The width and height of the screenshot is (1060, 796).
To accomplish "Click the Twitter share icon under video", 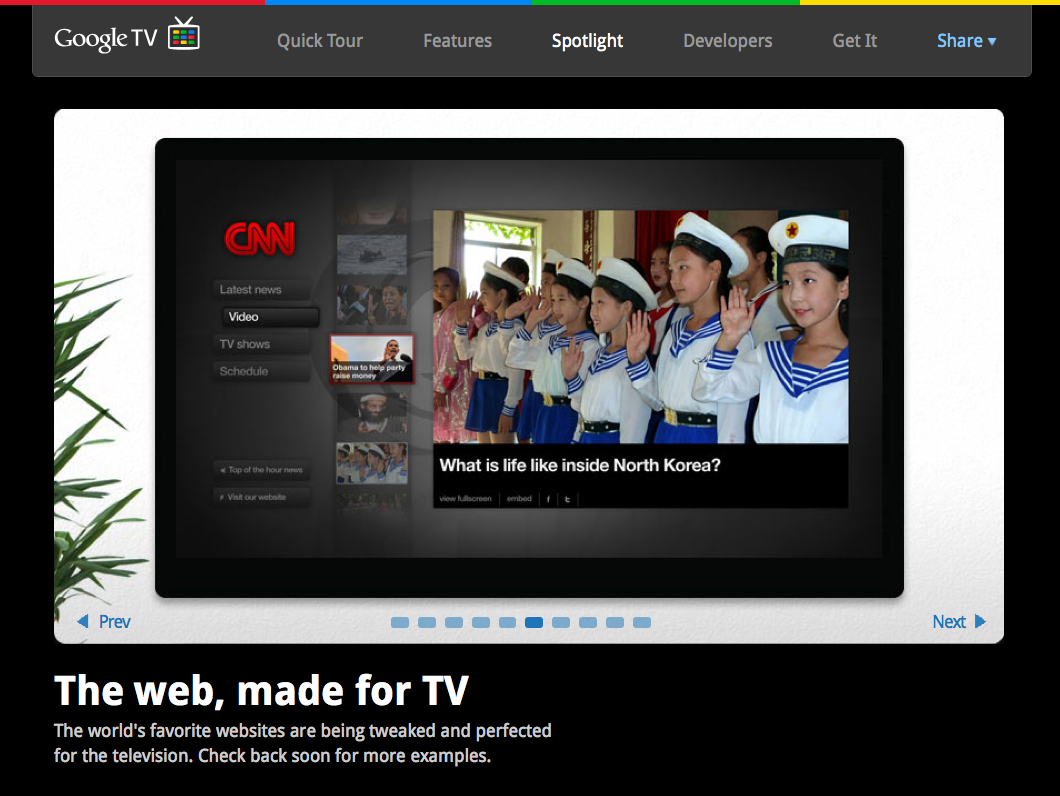I will tap(567, 498).
